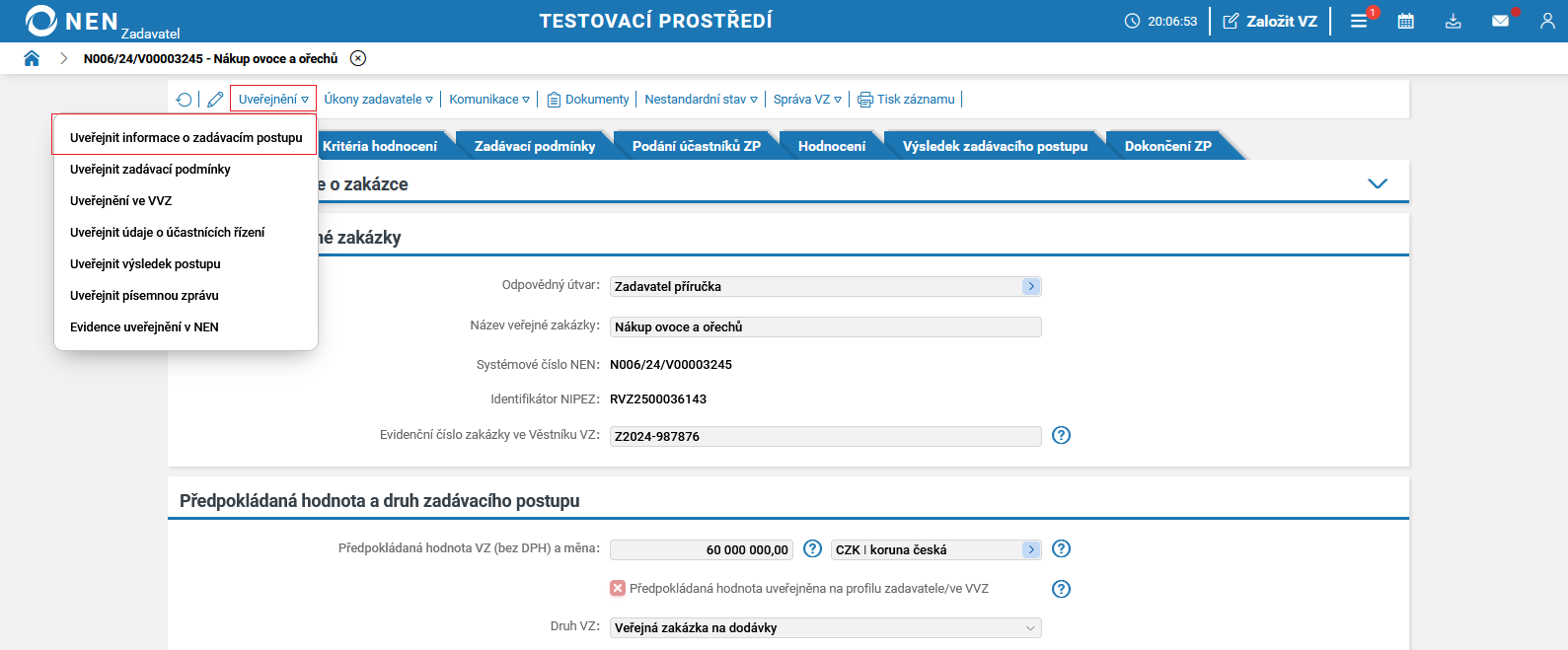Open the CZK koruna česká currency selector
Viewport: 1568px width, 650px height.
[x=1030, y=549]
